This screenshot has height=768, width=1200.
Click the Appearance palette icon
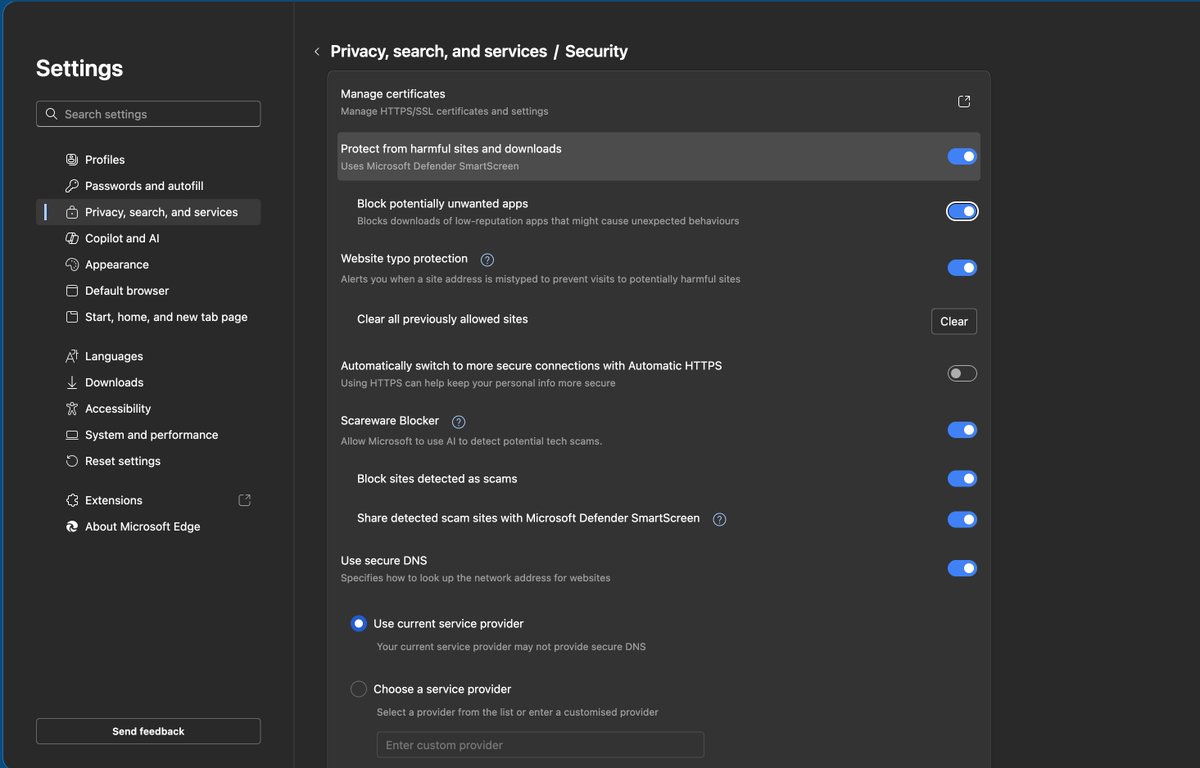[x=72, y=265]
